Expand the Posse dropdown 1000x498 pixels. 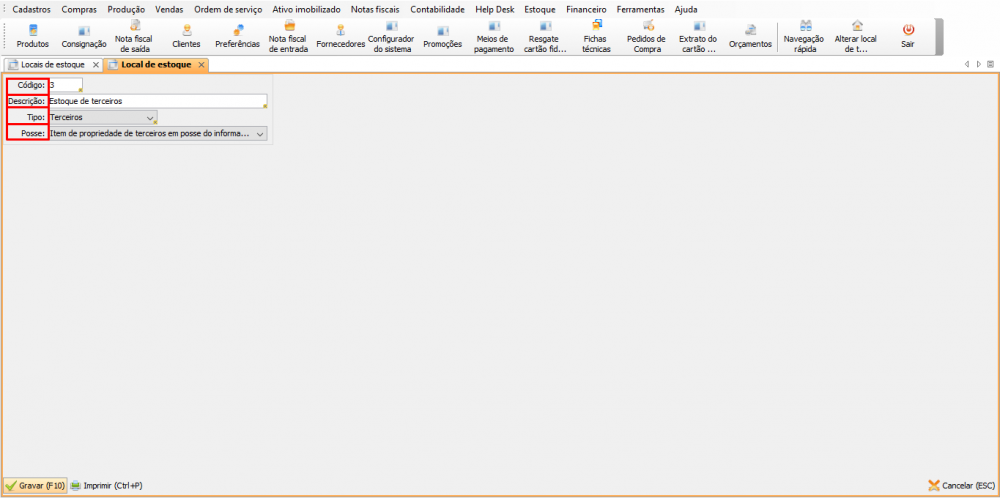click(x=260, y=133)
